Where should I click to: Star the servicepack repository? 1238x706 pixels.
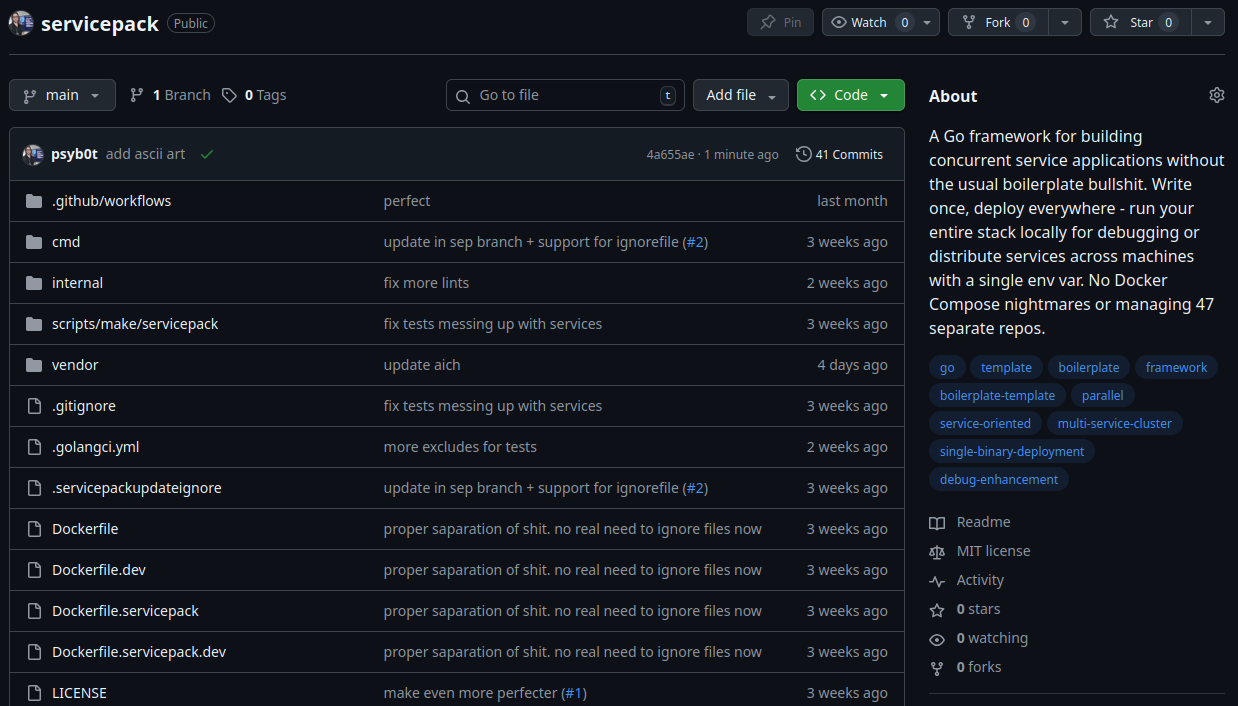[1140, 21]
